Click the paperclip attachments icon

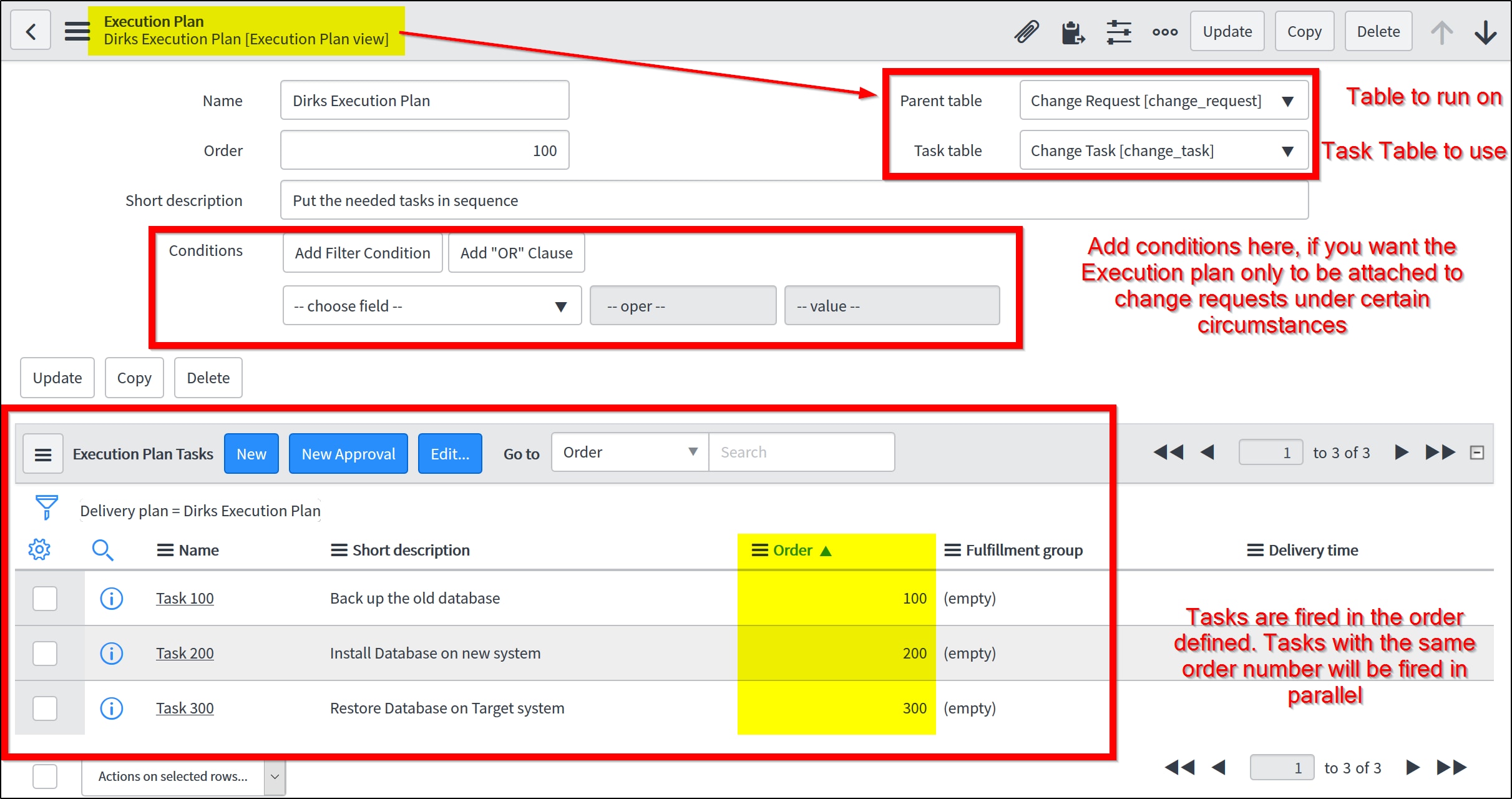coord(1027,32)
